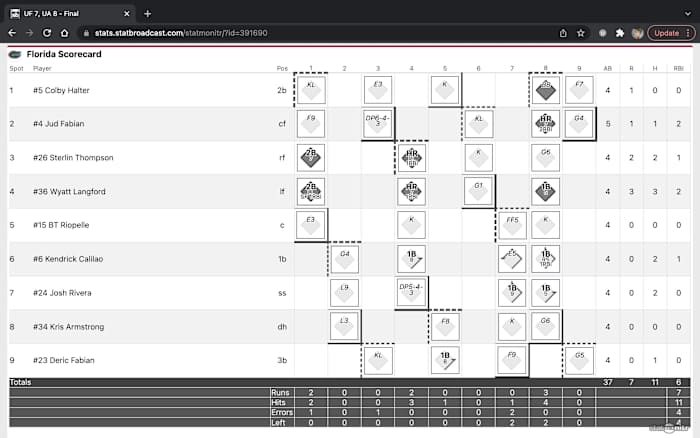This screenshot has width=700, height=438.
Task: Select Kris Armstrong's inning 8 G6 at-bat
Action: click(x=546, y=326)
